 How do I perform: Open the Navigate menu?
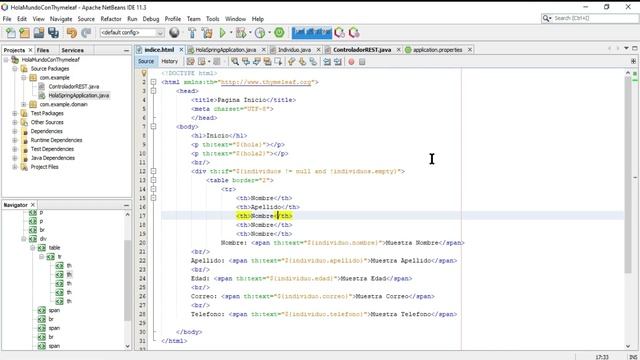pos(61,19)
